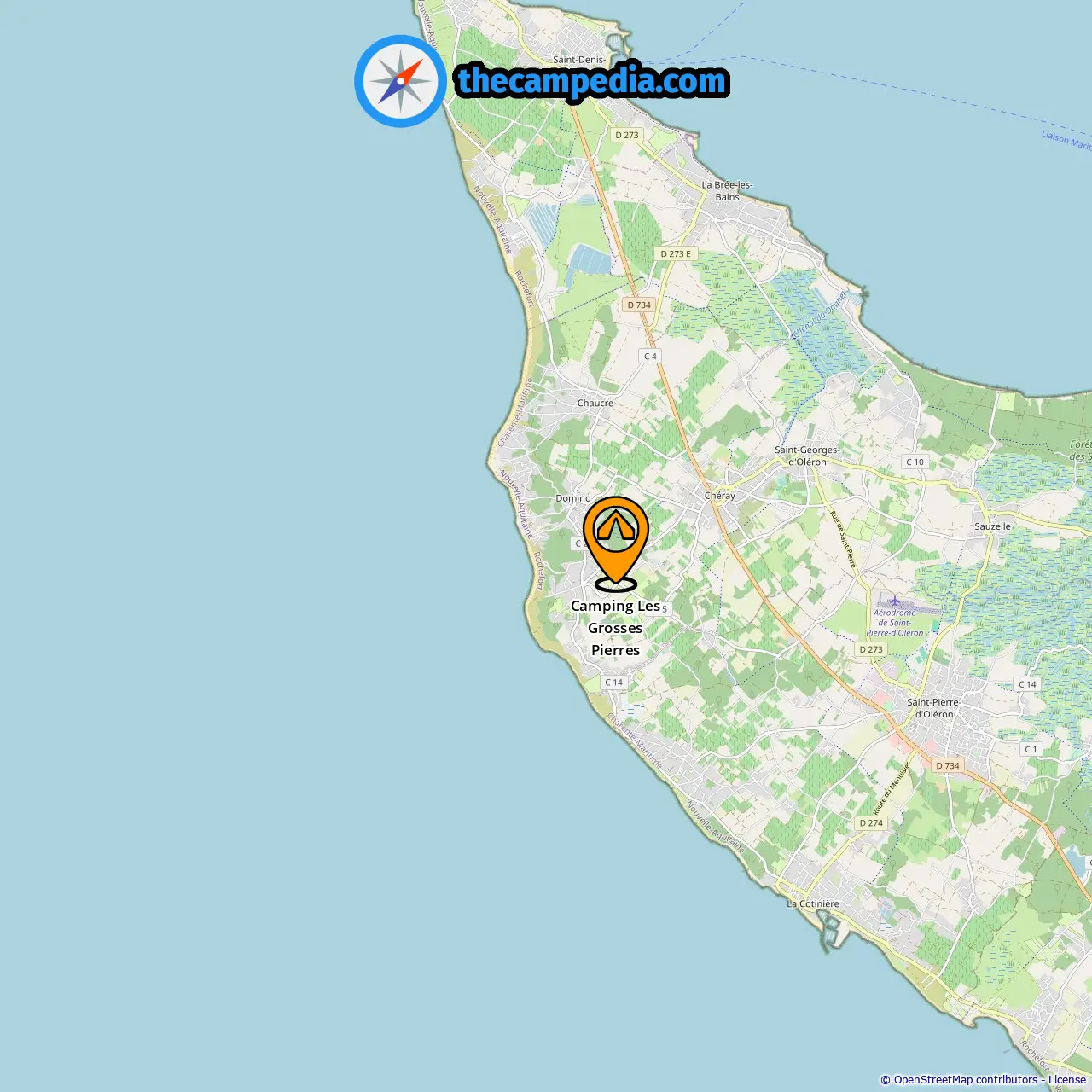Viewport: 1092px width, 1092px height.
Task: Open thecampedia.com logo text
Action: (x=592, y=81)
